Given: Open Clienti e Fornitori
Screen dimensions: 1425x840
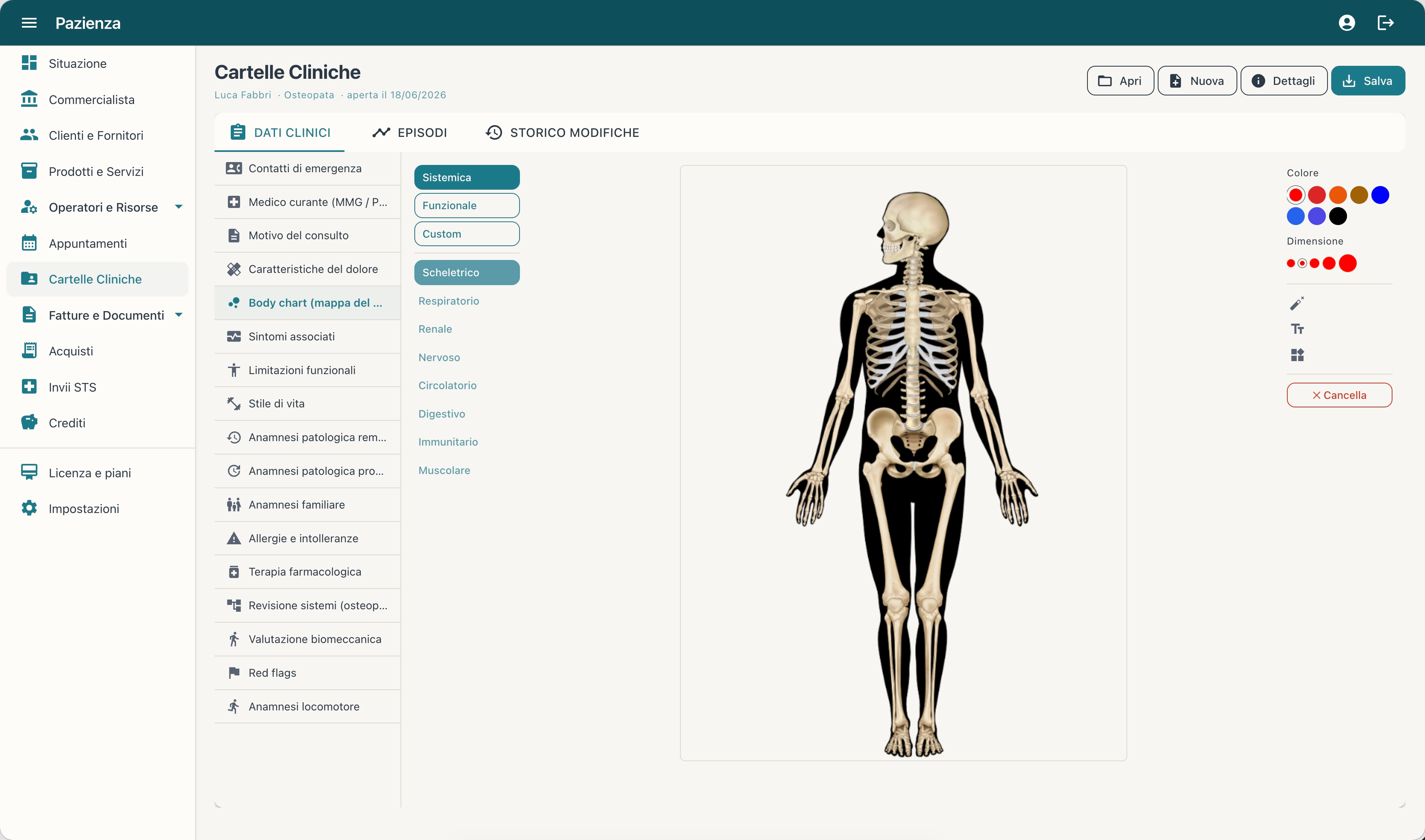Looking at the screenshot, I should 97,135.
